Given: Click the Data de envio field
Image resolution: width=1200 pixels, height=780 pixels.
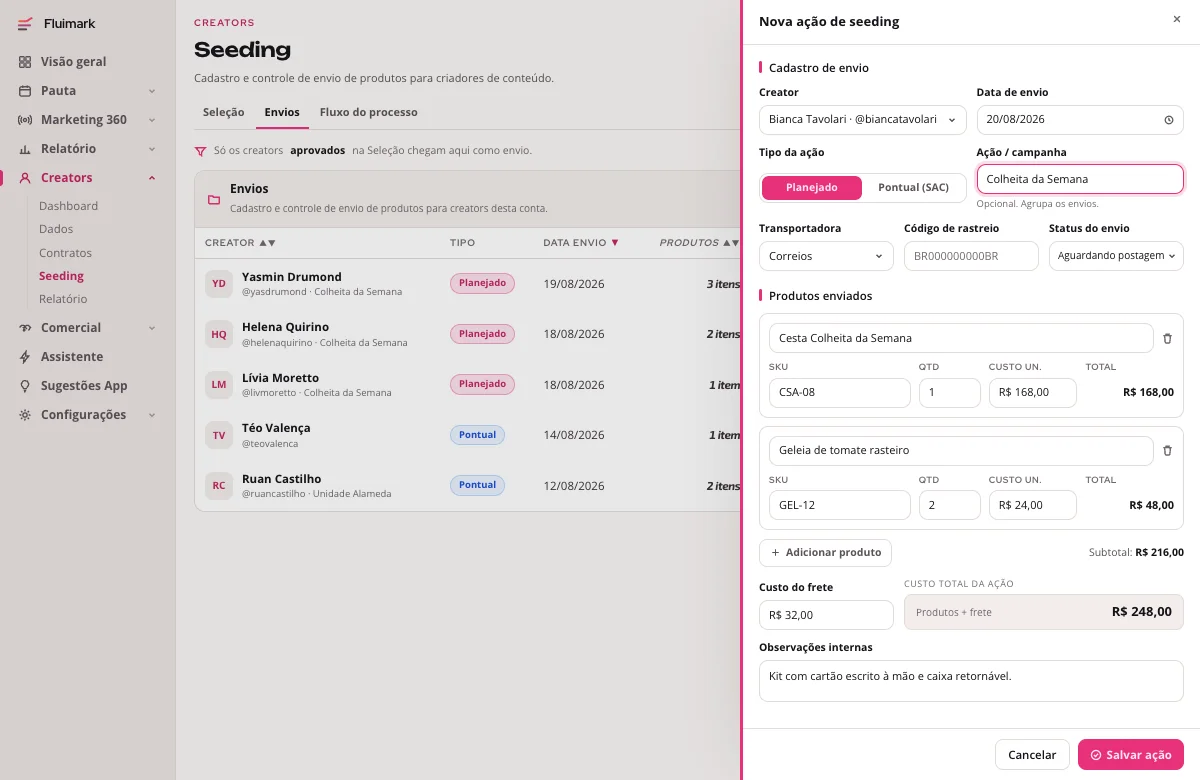Looking at the screenshot, I should pyautogui.click(x=1080, y=120).
